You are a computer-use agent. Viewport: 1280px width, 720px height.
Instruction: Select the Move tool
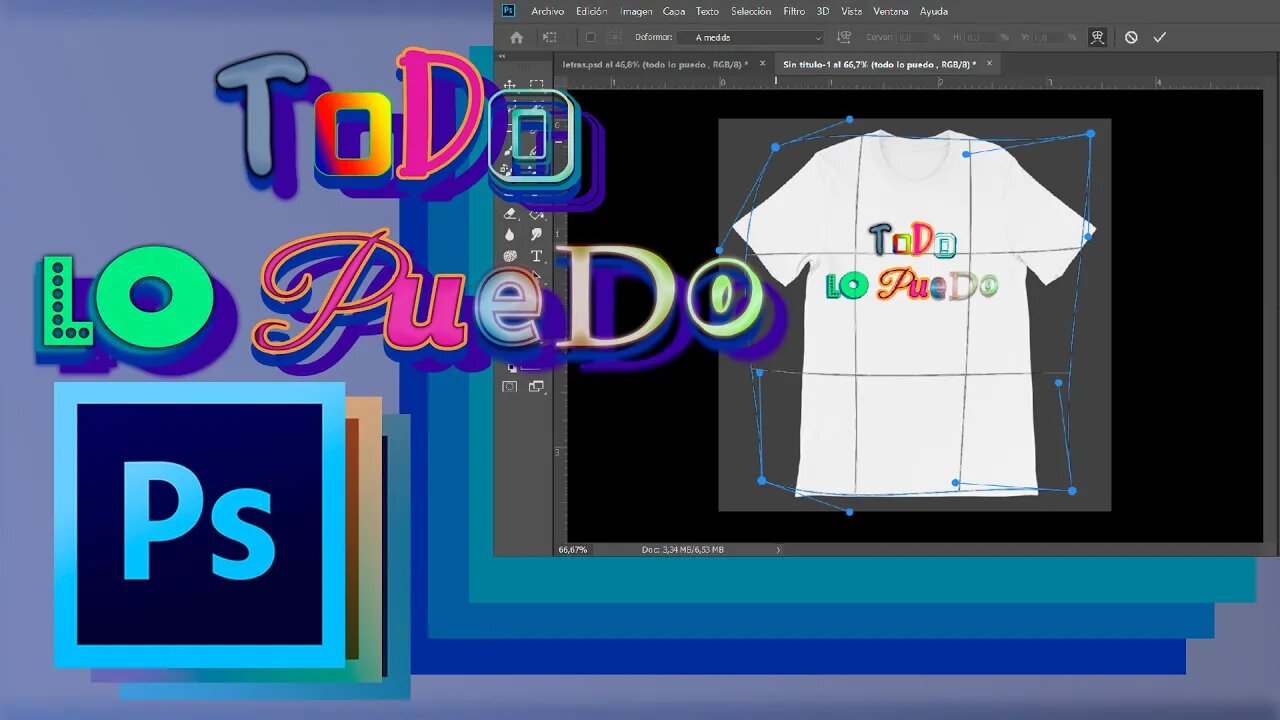pos(509,85)
